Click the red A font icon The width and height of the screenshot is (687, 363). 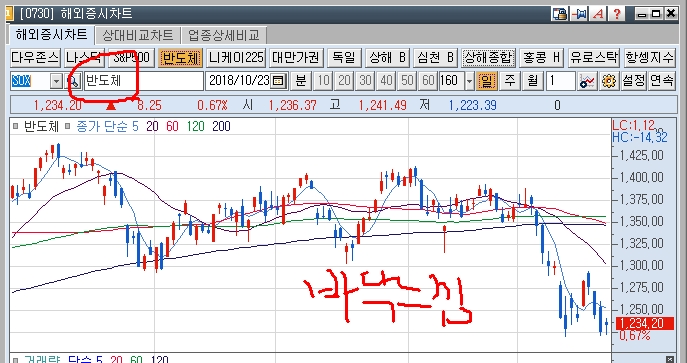[x=598, y=14]
